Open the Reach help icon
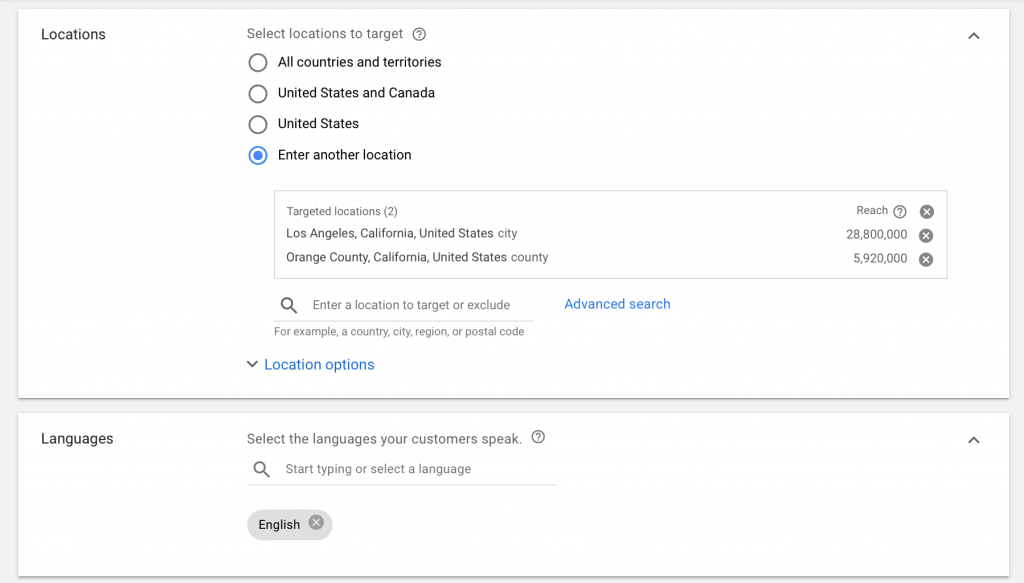The width and height of the screenshot is (1024, 583). pos(902,210)
